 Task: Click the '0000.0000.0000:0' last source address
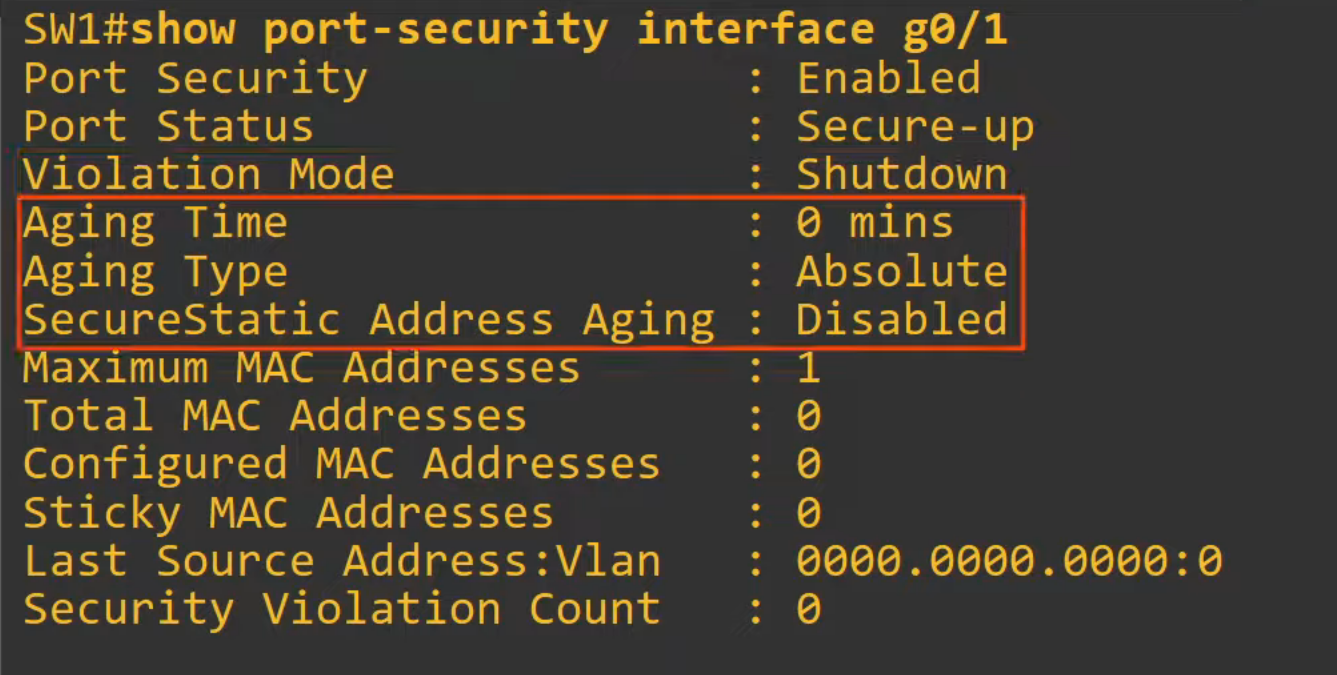pos(1008,561)
